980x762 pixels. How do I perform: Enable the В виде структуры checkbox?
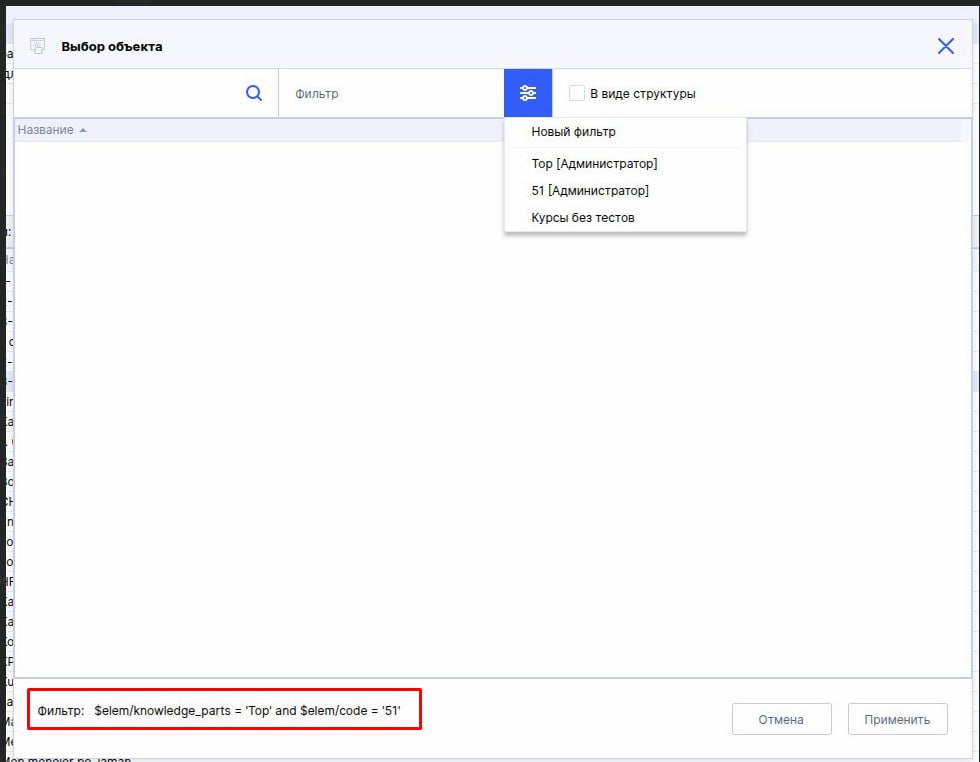tap(577, 93)
